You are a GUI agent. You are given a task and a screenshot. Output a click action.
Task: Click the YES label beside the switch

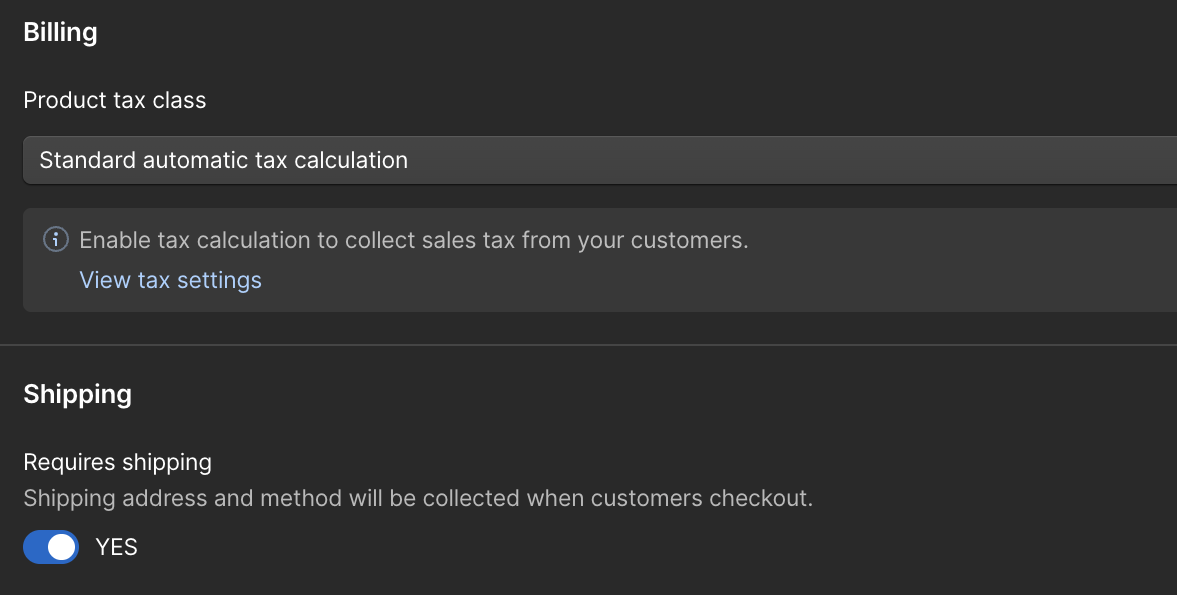(x=116, y=547)
